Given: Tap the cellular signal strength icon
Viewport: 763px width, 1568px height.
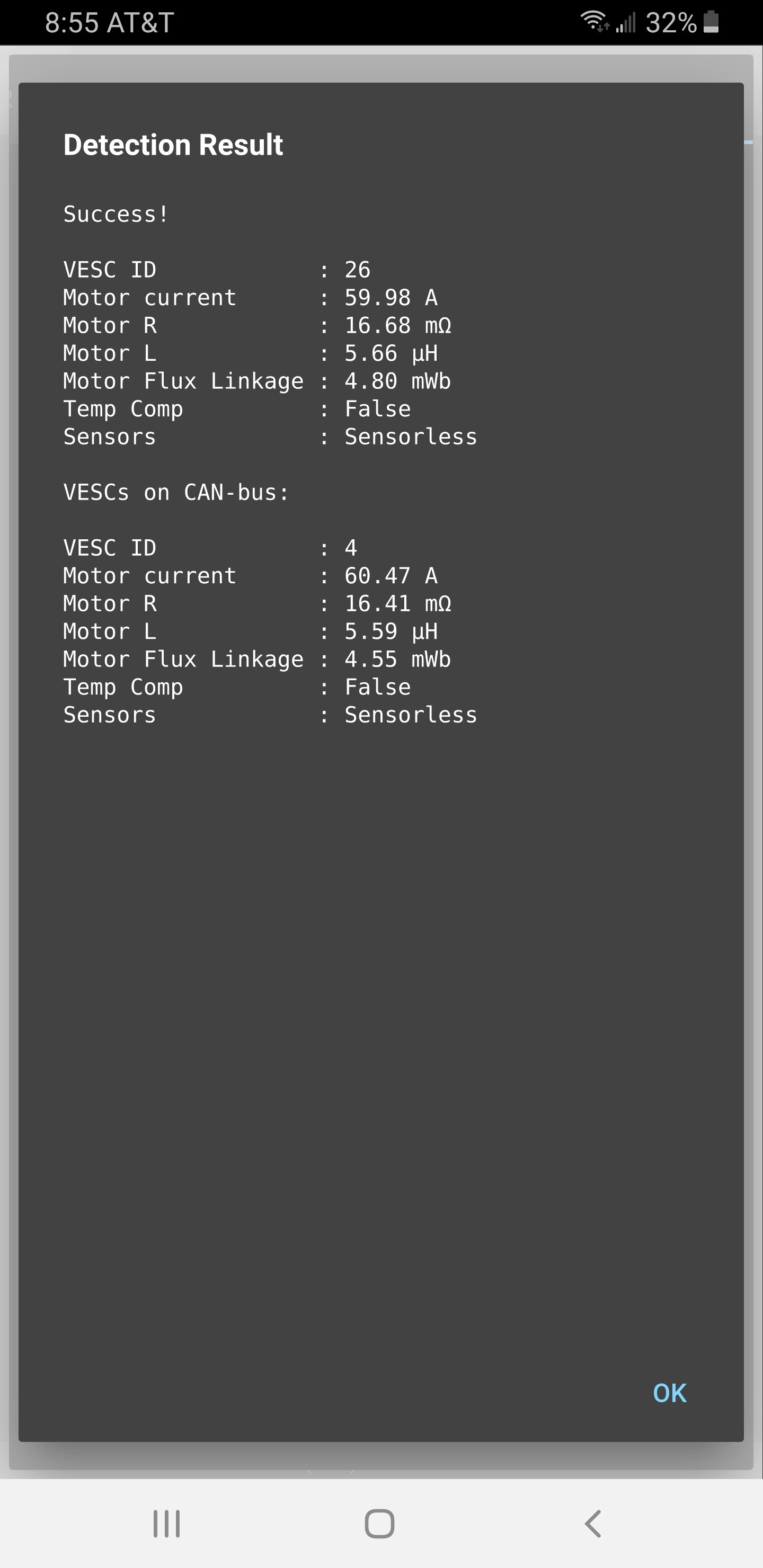Looking at the screenshot, I should [625, 23].
